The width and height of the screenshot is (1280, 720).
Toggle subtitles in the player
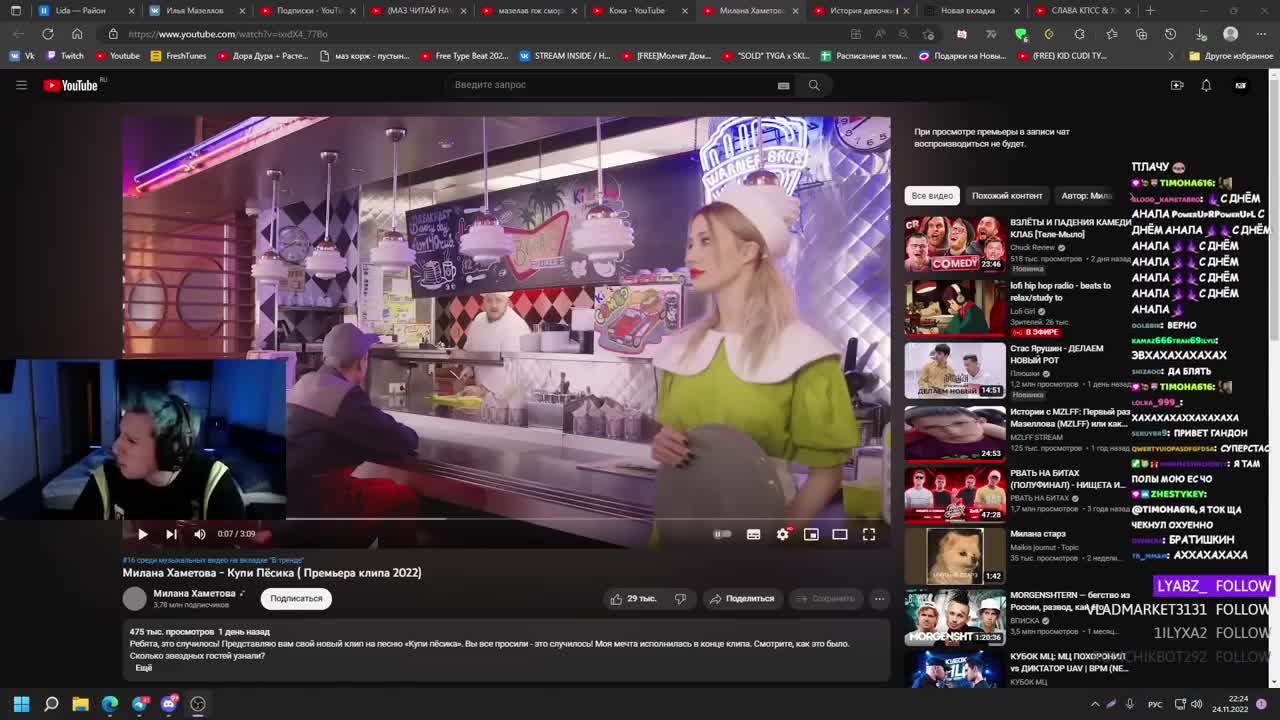click(x=753, y=534)
